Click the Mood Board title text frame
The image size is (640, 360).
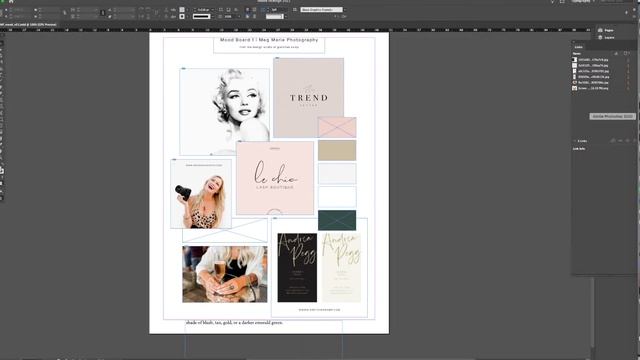(x=269, y=44)
